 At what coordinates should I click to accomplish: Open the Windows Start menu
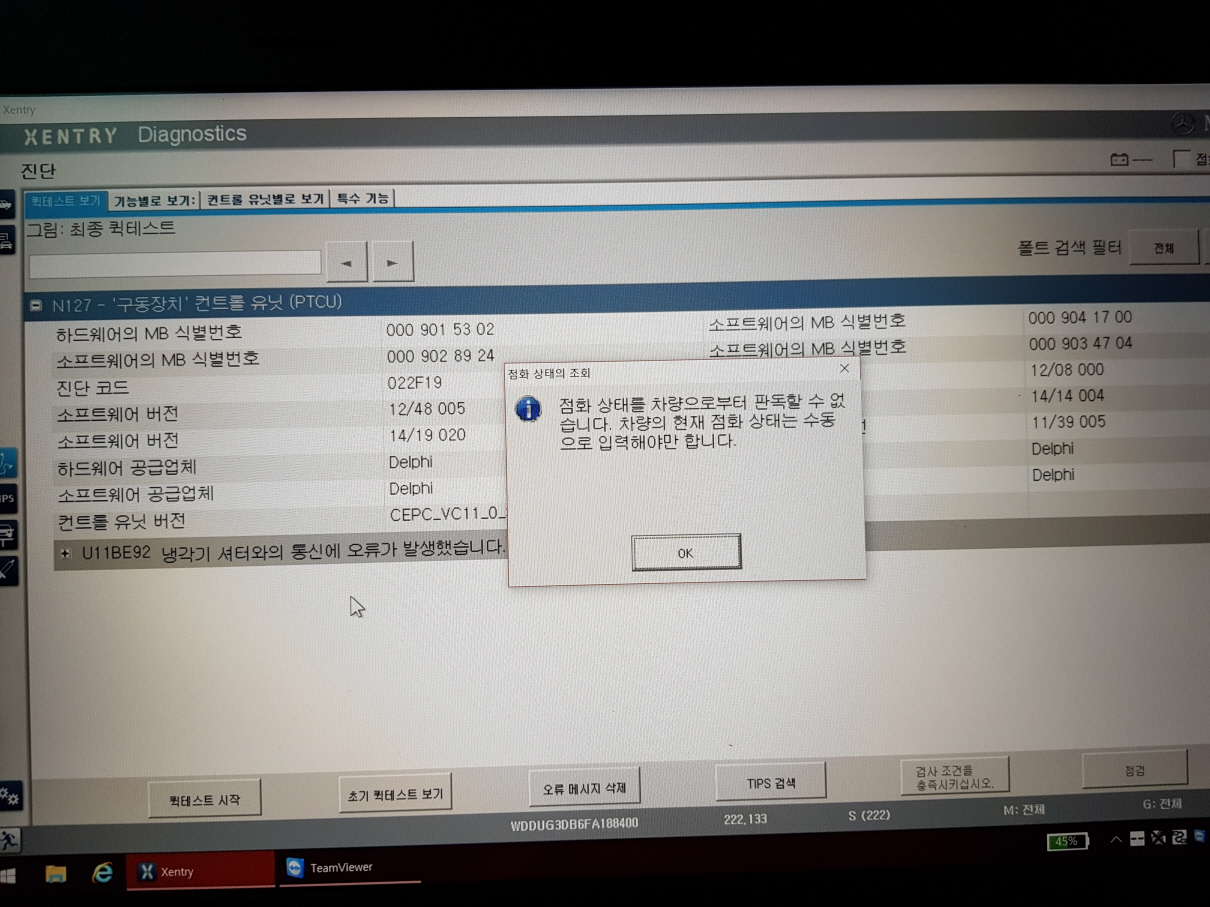point(9,875)
